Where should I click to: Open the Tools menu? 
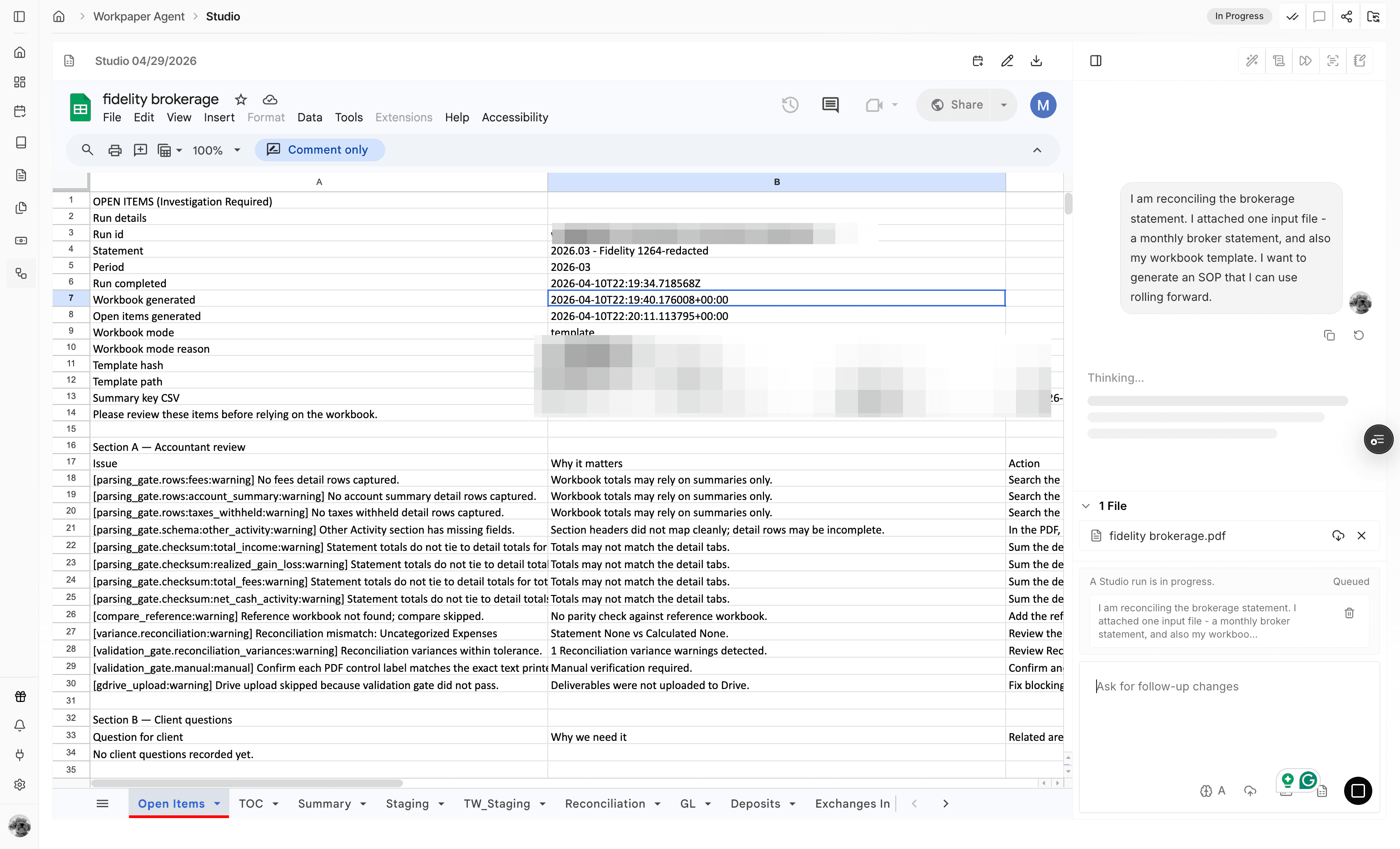[x=348, y=117]
